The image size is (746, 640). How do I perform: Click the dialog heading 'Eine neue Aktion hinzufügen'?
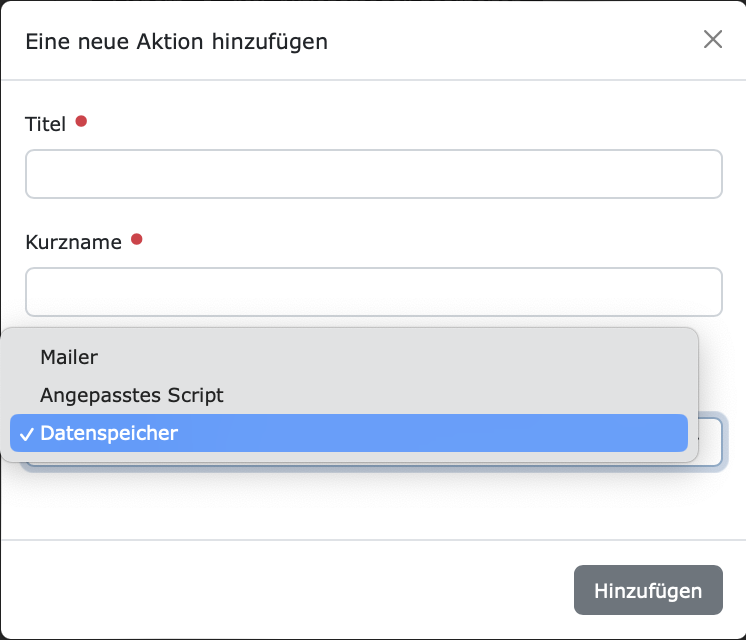click(x=177, y=41)
